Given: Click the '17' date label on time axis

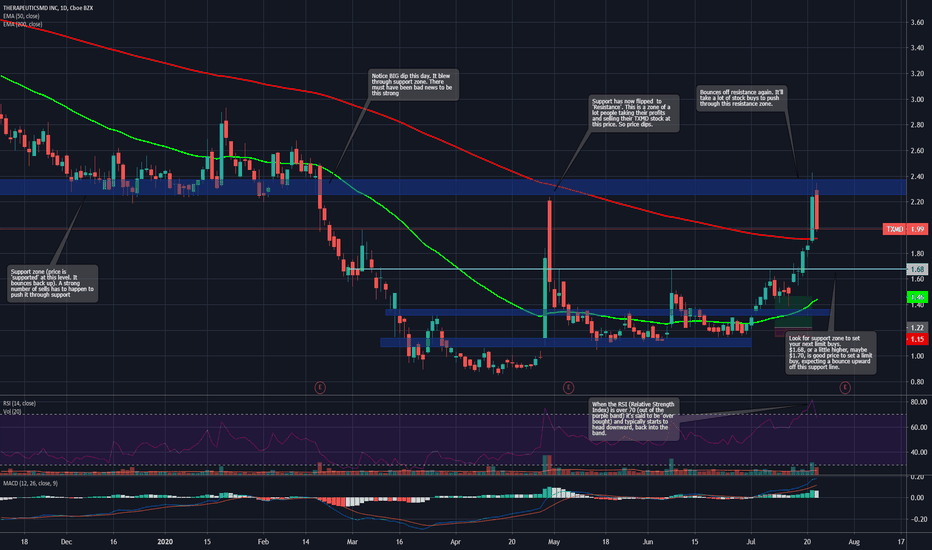Looking at the screenshot, I should coord(901,542).
